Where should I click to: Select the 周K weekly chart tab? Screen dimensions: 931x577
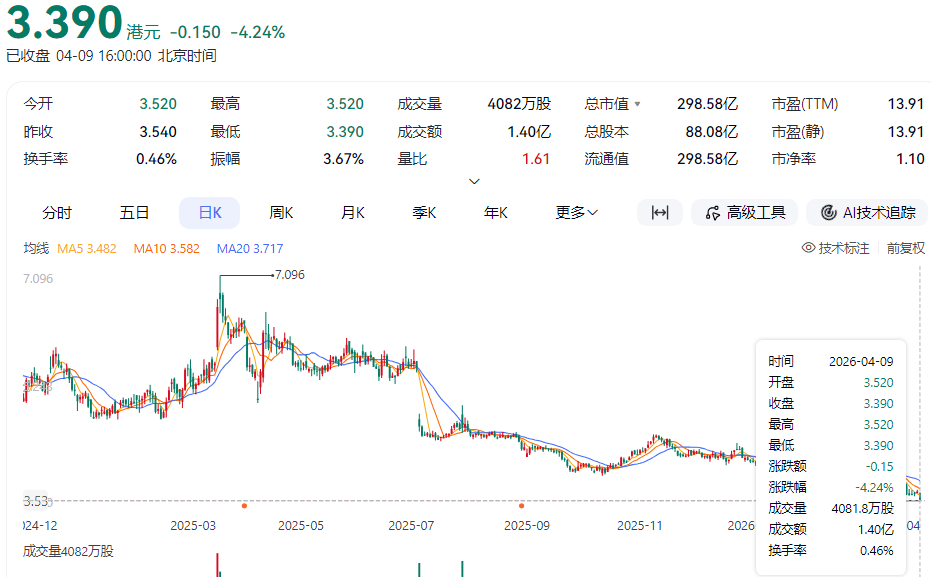(281, 212)
